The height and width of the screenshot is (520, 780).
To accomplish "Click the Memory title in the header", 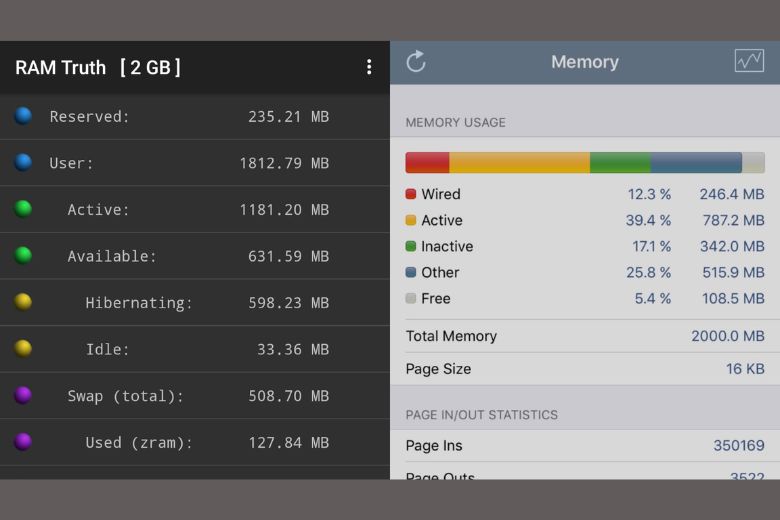I will tap(585, 62).
